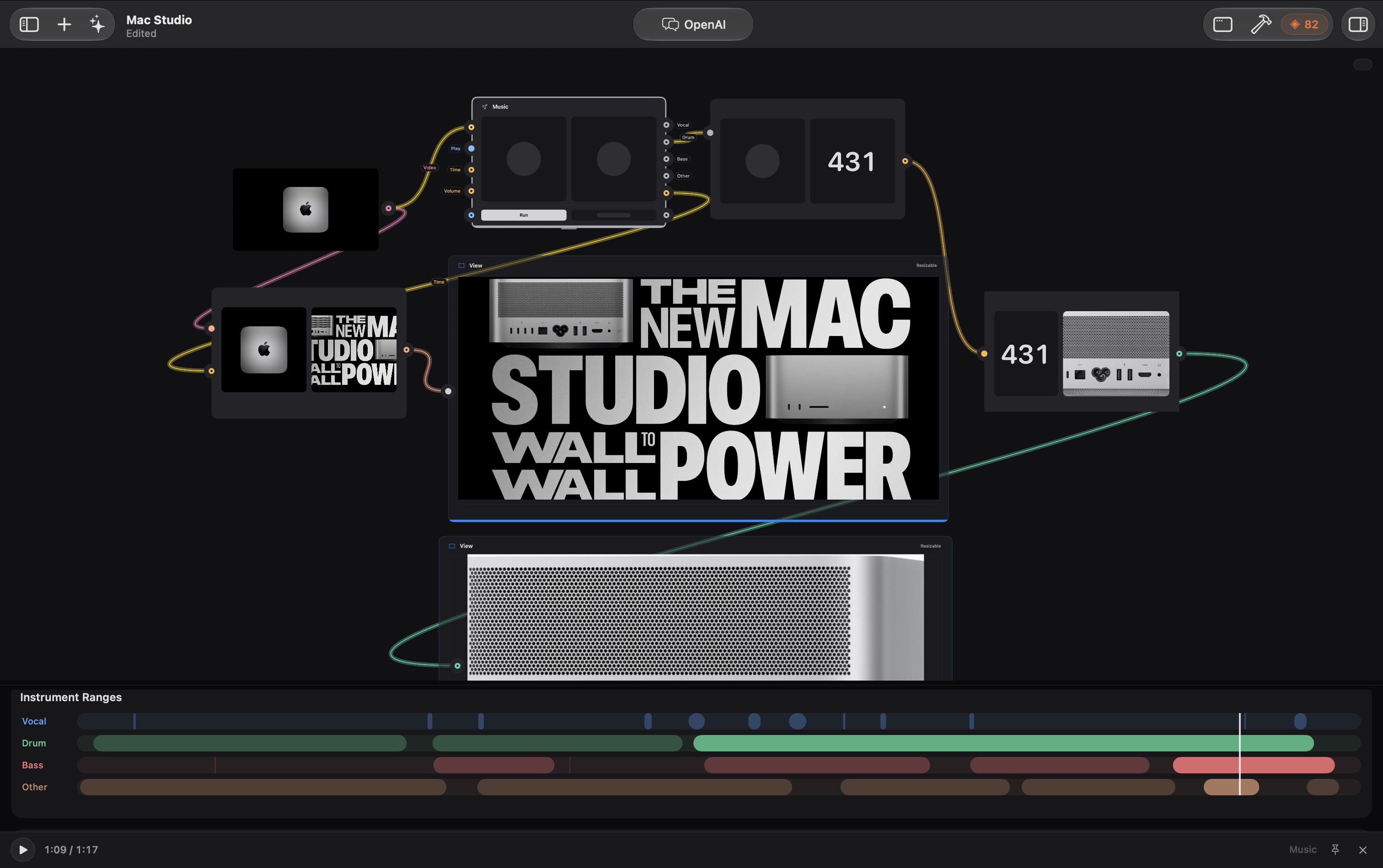Close the Music timeline panel

tap(1363, 850)
